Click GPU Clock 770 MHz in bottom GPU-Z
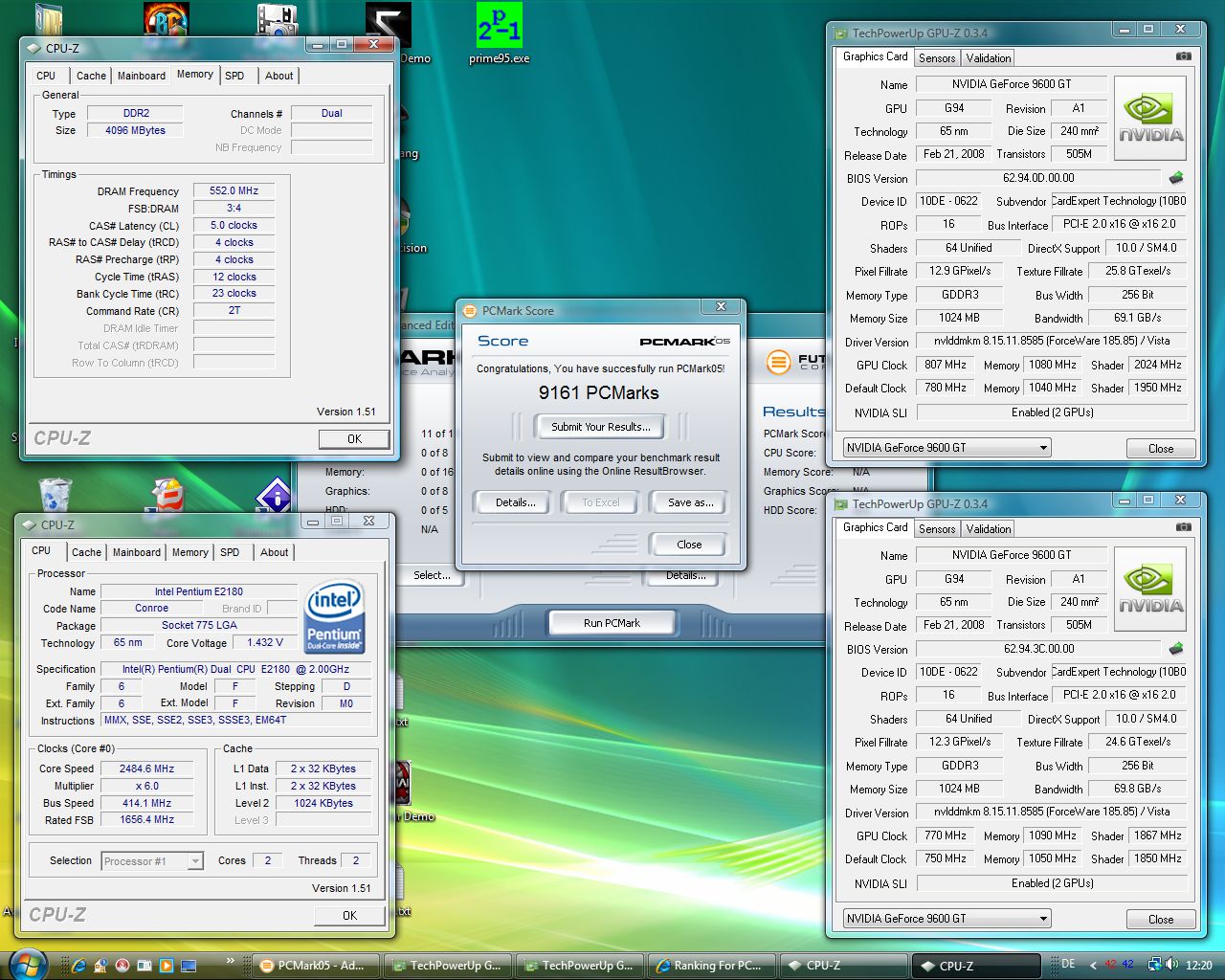This screenshot has height=980, width=1225. point(946,835)
